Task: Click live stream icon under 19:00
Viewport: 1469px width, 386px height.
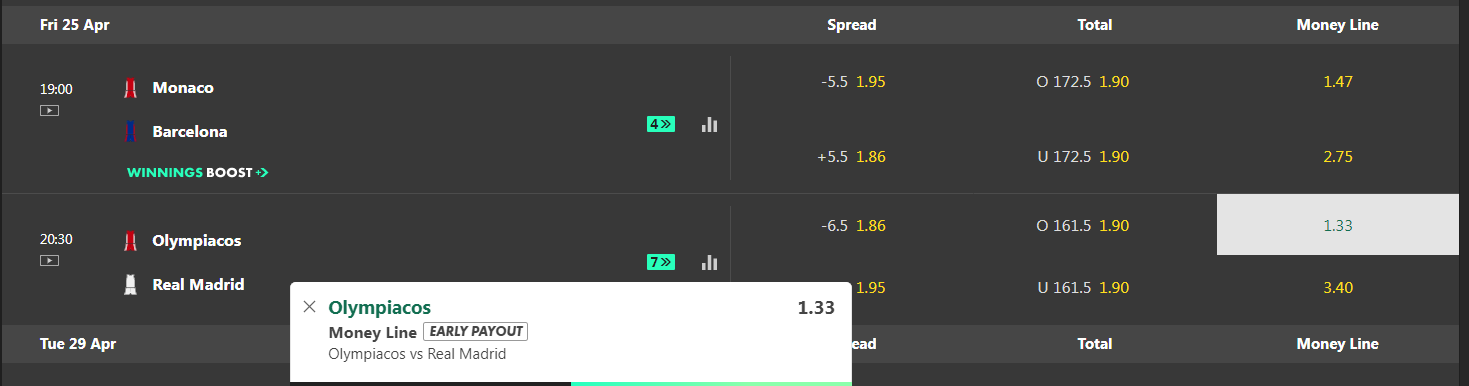Action: coord(49,110)
